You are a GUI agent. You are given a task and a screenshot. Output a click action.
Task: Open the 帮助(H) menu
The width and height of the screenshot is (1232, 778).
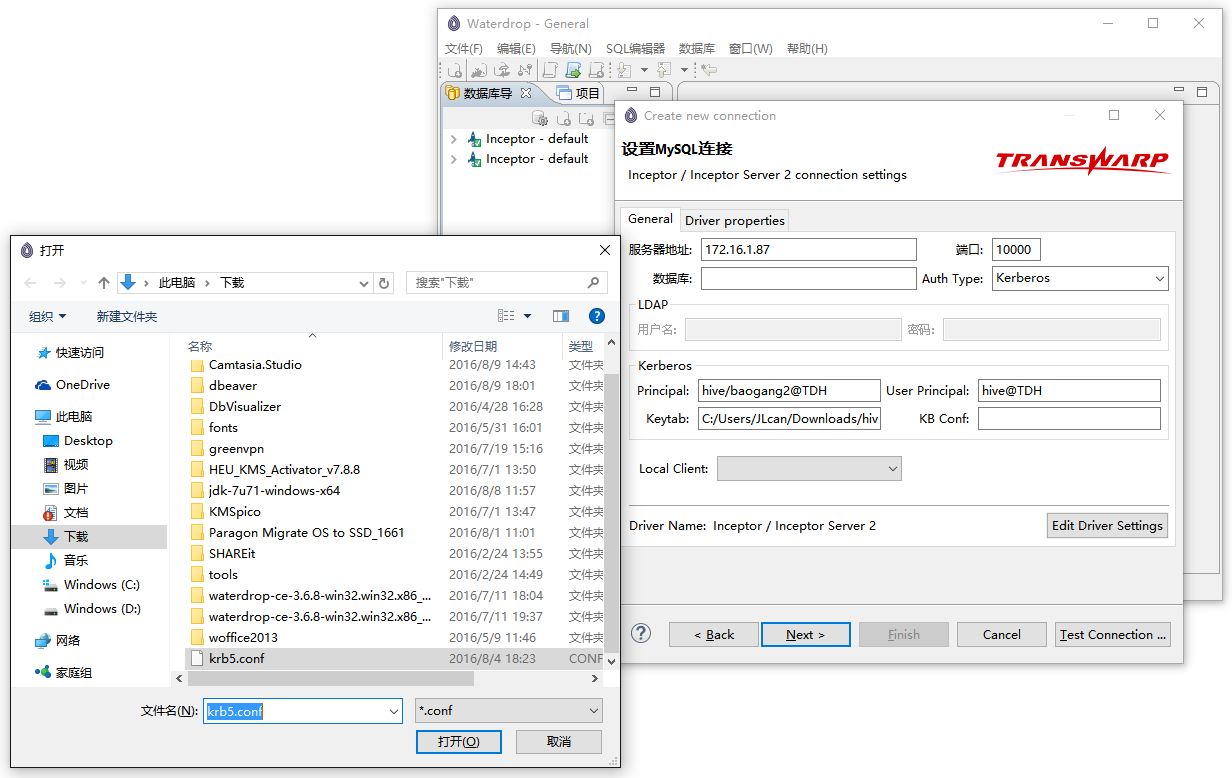pos(807,48)
